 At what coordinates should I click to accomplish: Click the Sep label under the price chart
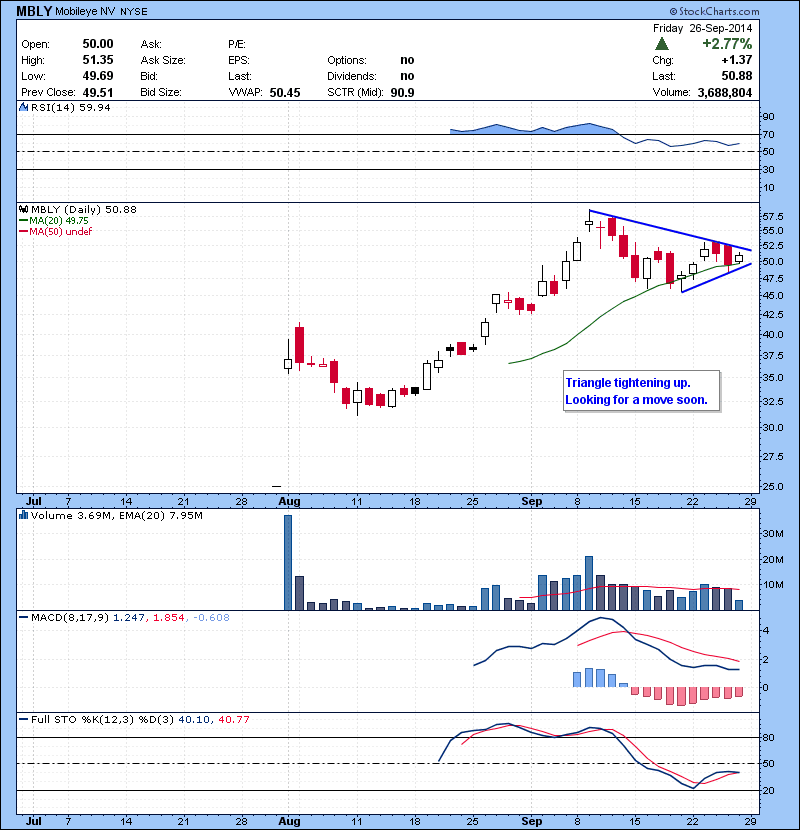pos(532,501)
